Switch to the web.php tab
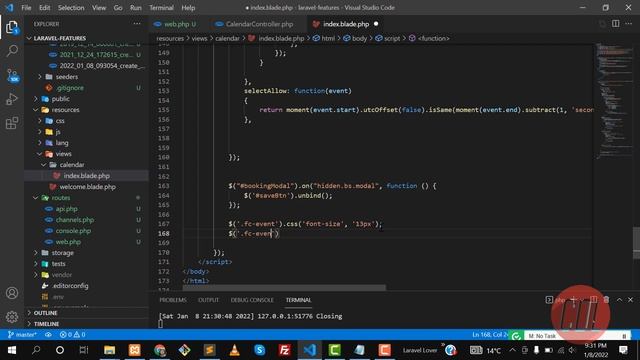 (176, 24)
